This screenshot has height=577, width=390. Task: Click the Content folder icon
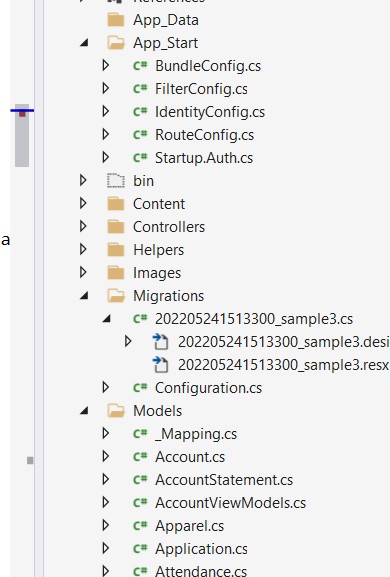(116, 203)
